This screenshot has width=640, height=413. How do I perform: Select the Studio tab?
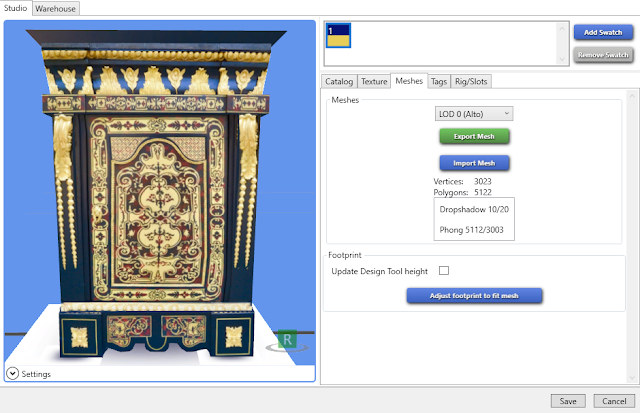click(x=16, y=8)
